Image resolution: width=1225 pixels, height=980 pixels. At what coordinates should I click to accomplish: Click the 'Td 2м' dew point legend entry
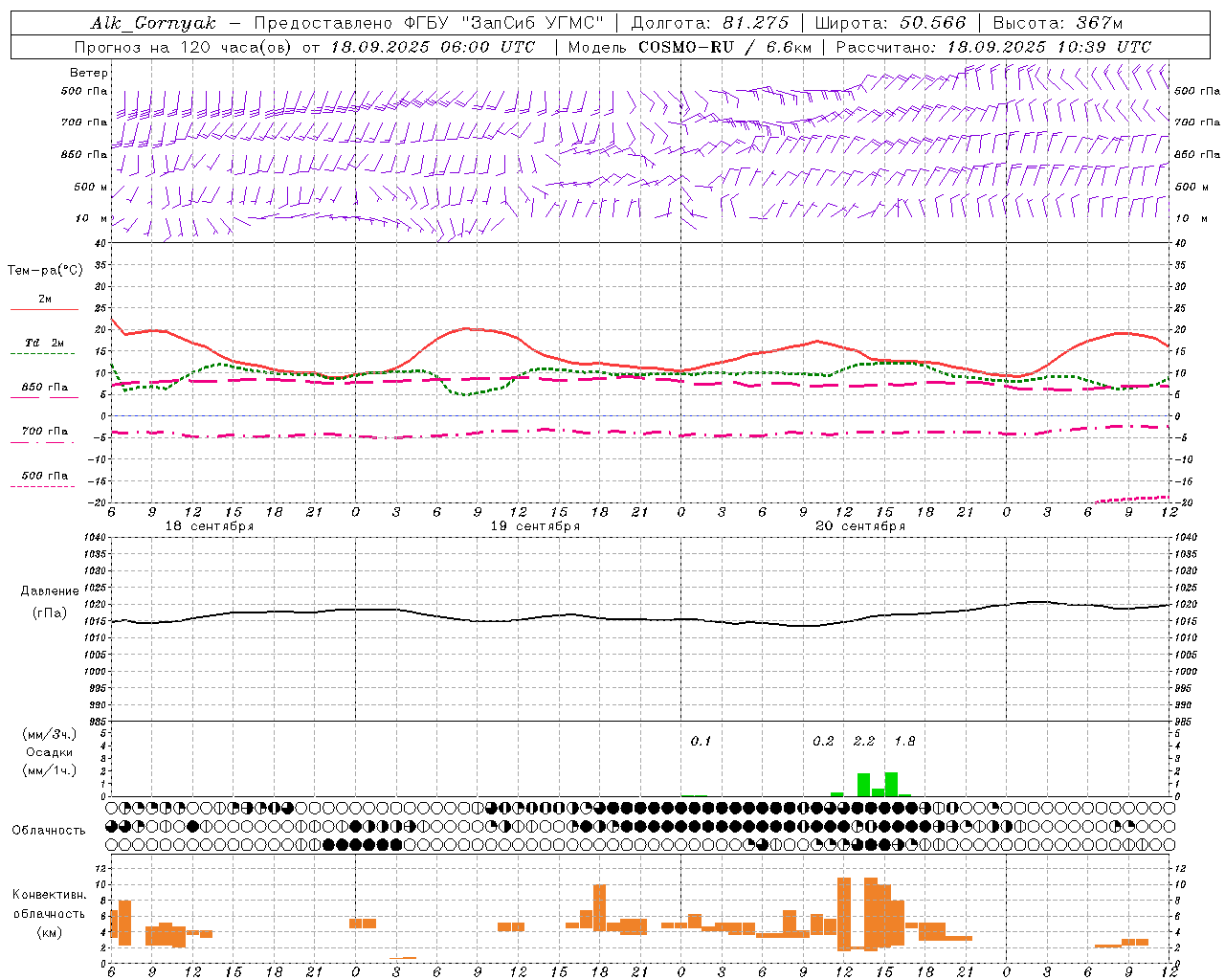[x=45, y=343]
